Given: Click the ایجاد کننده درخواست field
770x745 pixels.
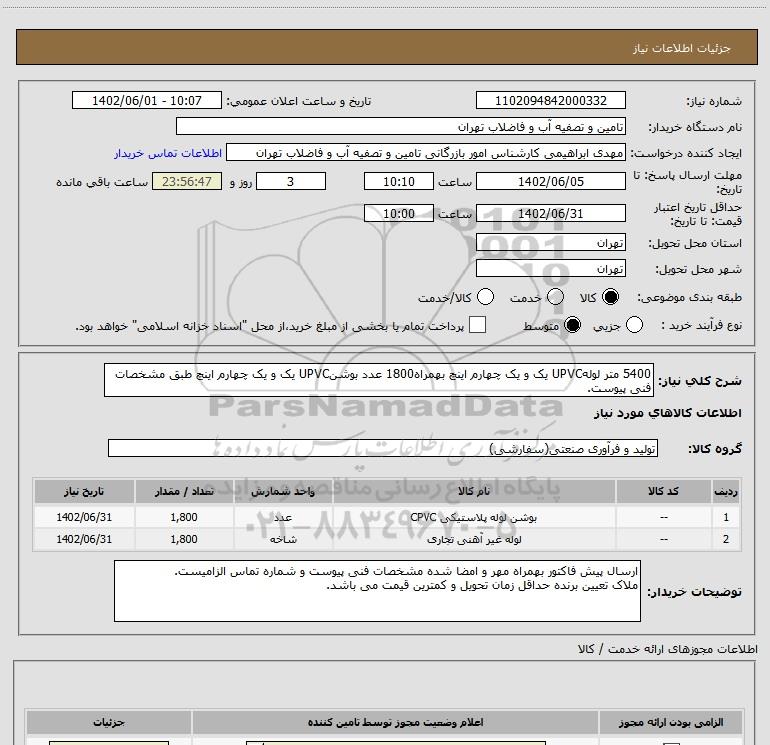Looking at the screenshot, I should coord(426,153).
